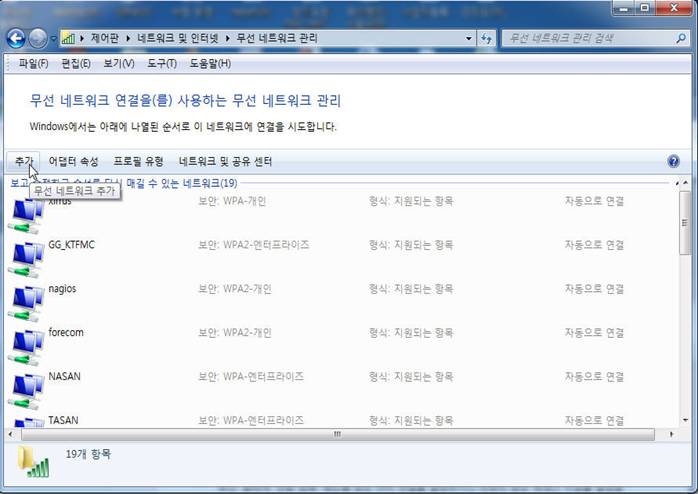Select the TASAN network icon
This screenshot has height=494, width=698.
28,422
